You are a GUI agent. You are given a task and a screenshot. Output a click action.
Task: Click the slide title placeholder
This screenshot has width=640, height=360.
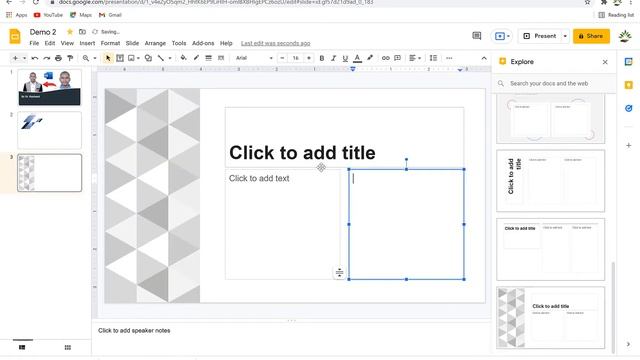pos(344,138)
